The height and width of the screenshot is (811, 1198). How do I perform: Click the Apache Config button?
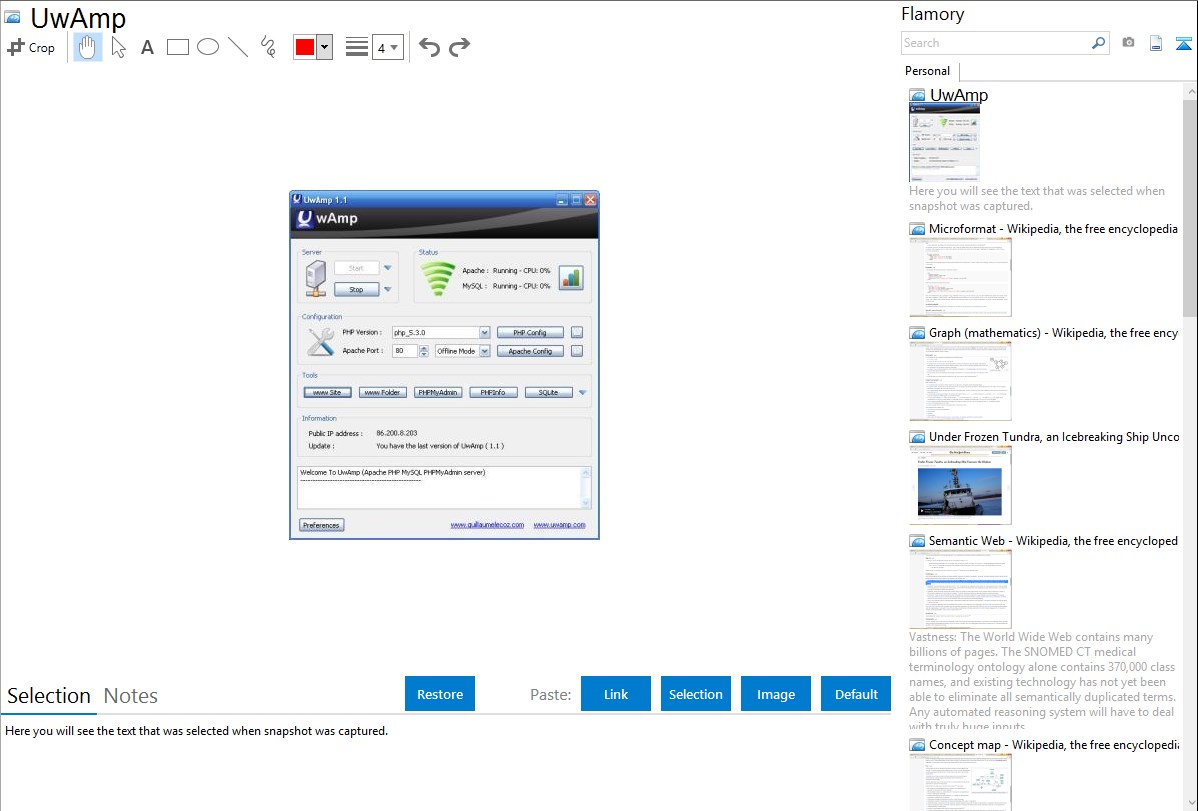[530, 351]
